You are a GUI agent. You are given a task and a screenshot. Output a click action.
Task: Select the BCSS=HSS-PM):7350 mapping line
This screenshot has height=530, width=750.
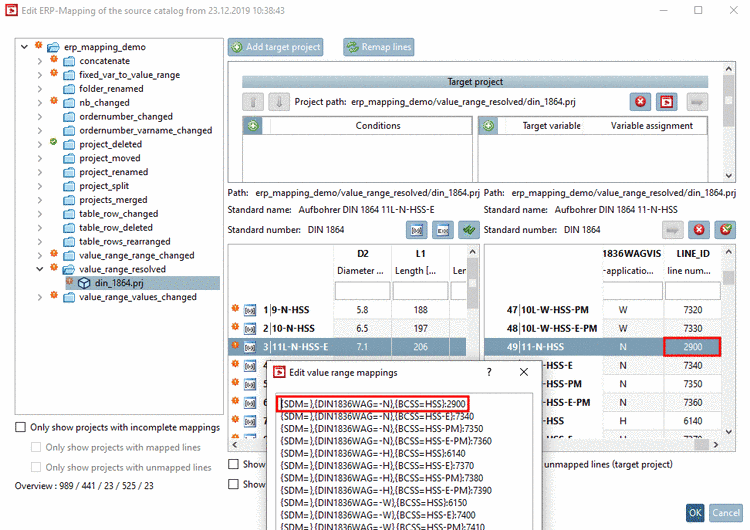coord(382,429)
